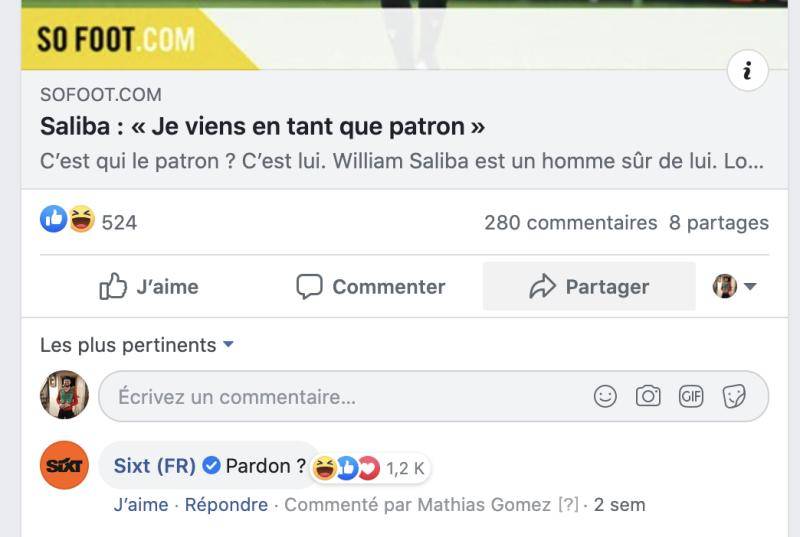Click the Sixt orange logo avatar
Screen dimensions: 800x537
click(x=64, y=466)
